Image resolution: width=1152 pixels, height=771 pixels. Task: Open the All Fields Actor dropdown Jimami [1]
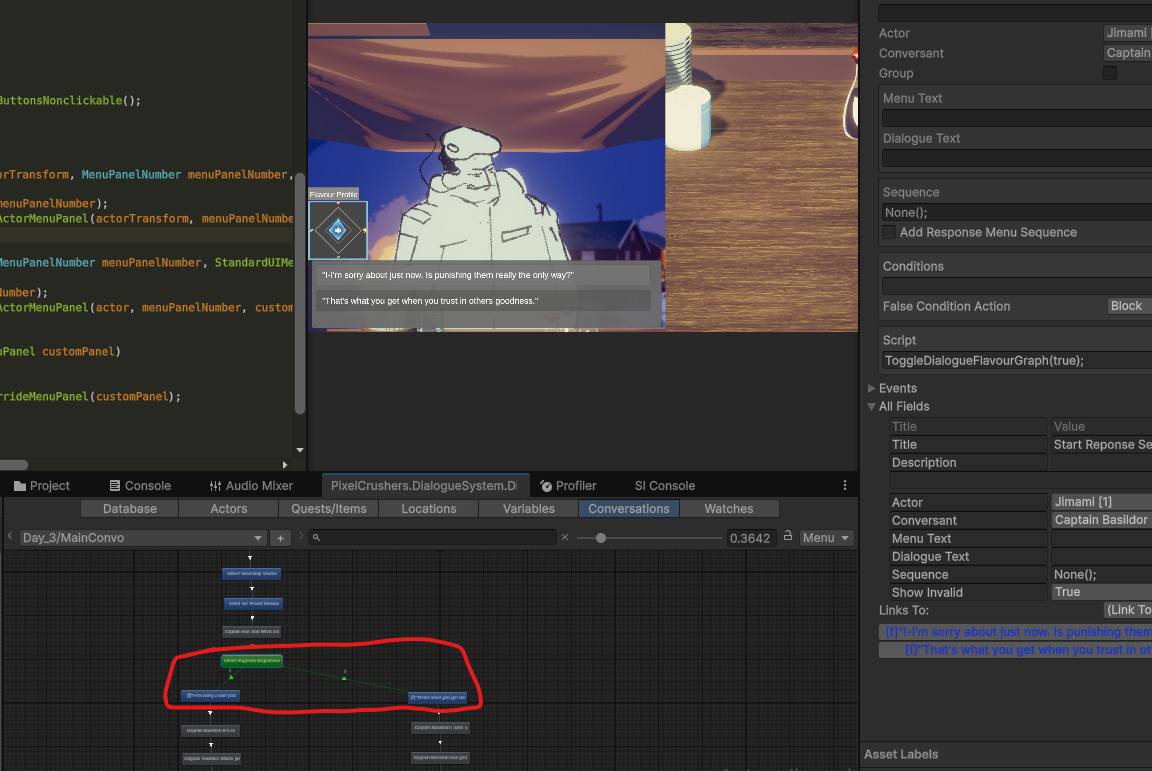coord(1102,502)
